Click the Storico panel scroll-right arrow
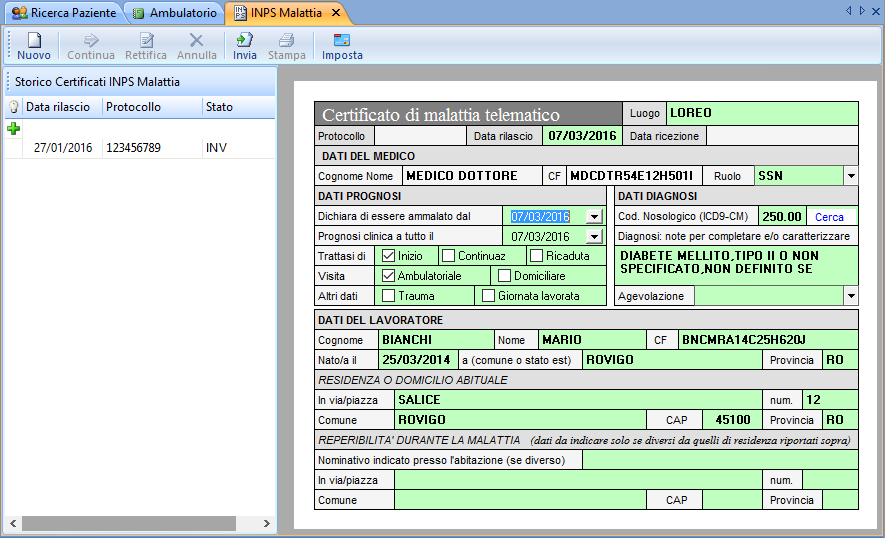885x538 pixels. (x=266, y=523)
